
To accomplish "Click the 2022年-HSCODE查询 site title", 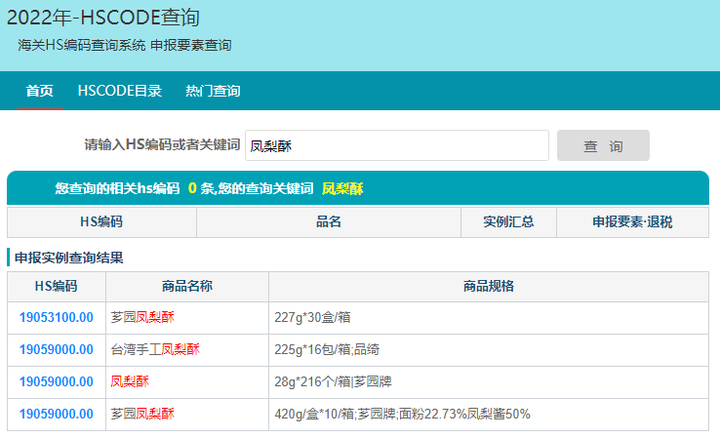I will [x=103, y=17].
